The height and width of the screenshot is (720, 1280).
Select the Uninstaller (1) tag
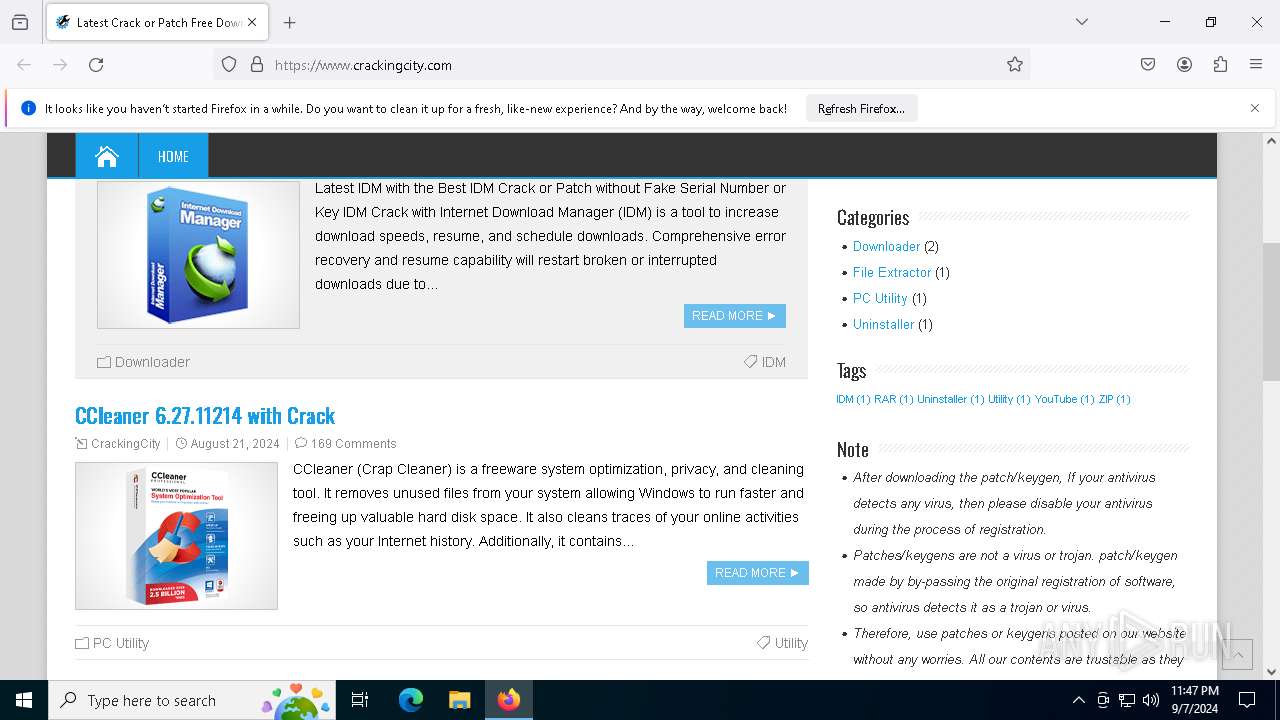(951, 399)
